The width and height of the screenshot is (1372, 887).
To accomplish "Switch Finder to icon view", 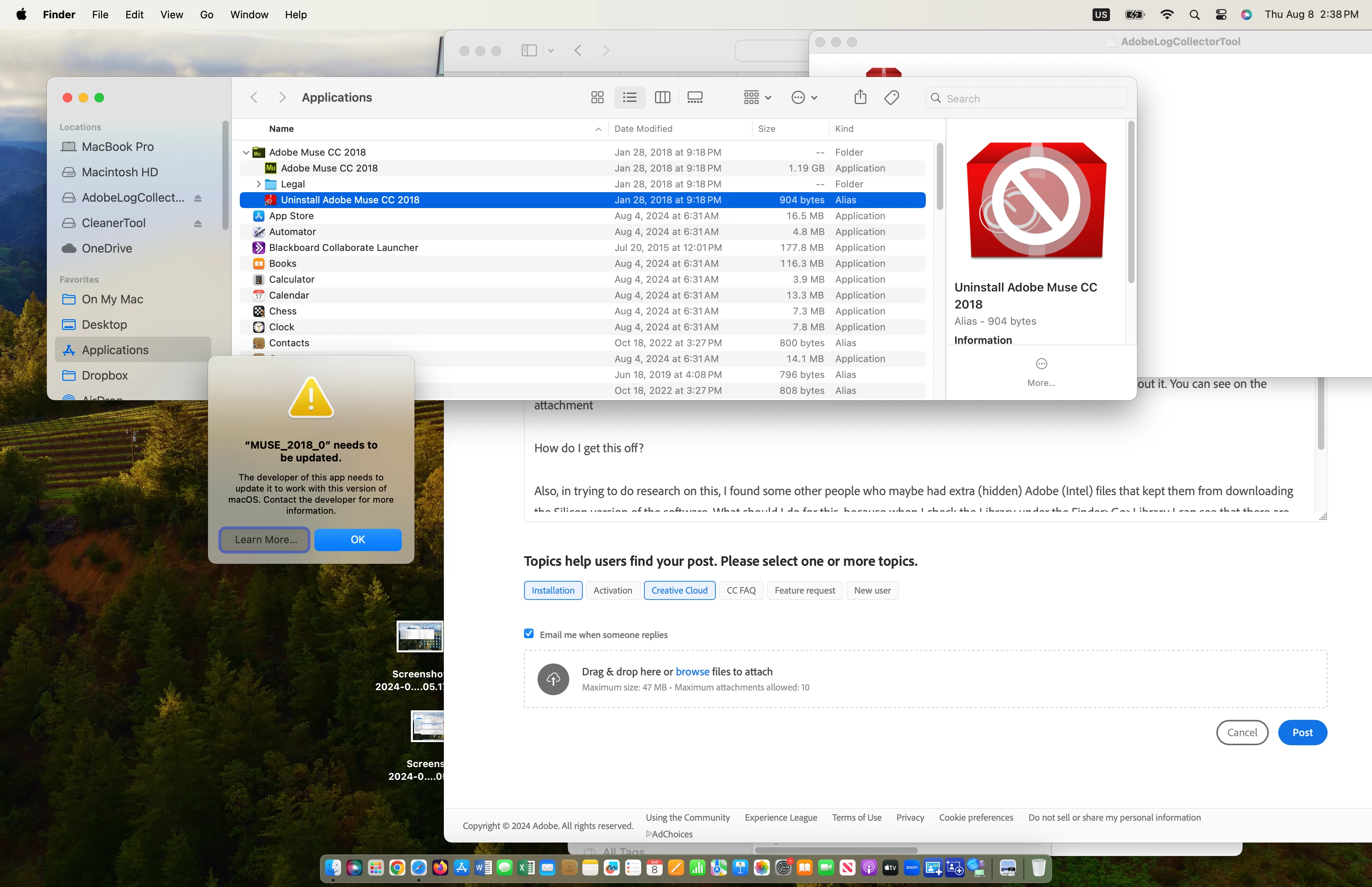I will point(597,97).
